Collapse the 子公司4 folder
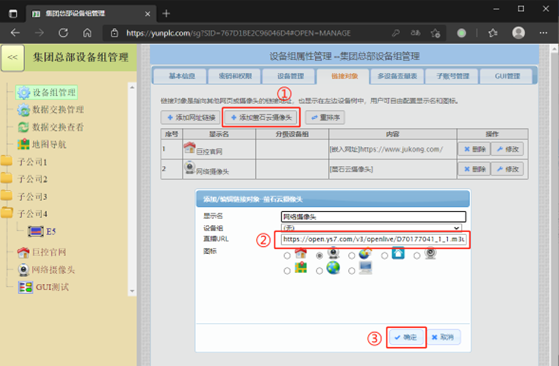Image resolution: width=559 pixels, height=366 pixels. coord(6,213)
